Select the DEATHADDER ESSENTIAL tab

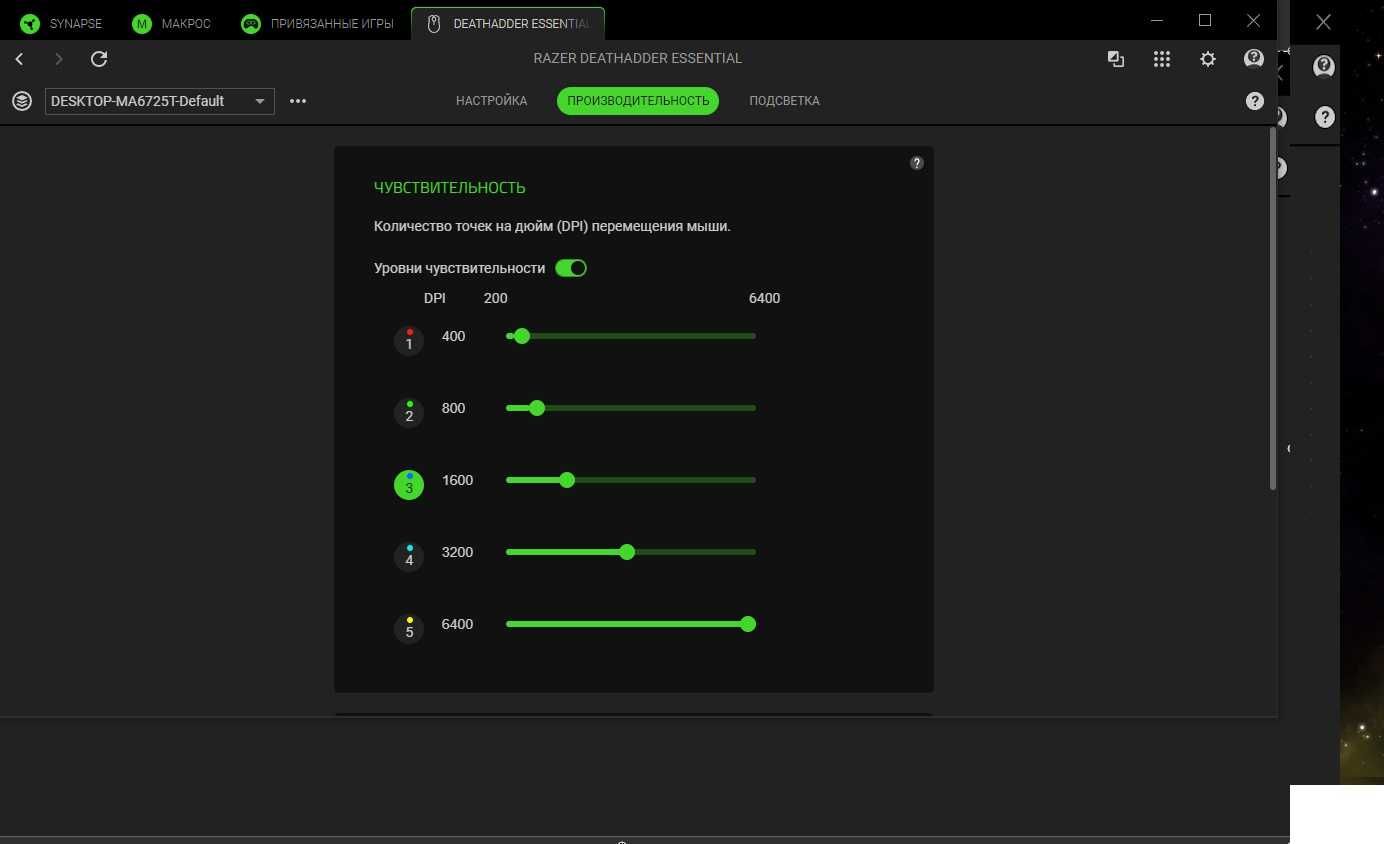[x=508, y=23]
